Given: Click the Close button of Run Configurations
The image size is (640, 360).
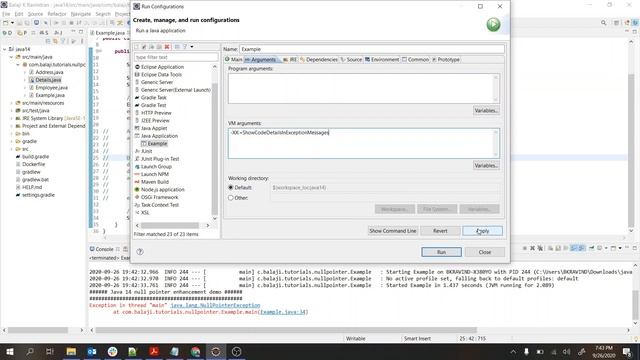Looking at the screenshot, I should tap(484, 252).
